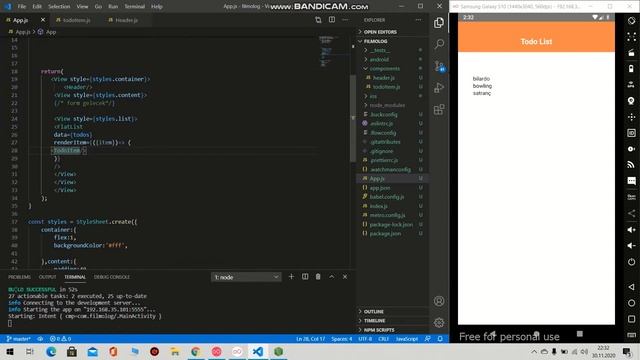Increase emulator volume

[x=631, y=230]
